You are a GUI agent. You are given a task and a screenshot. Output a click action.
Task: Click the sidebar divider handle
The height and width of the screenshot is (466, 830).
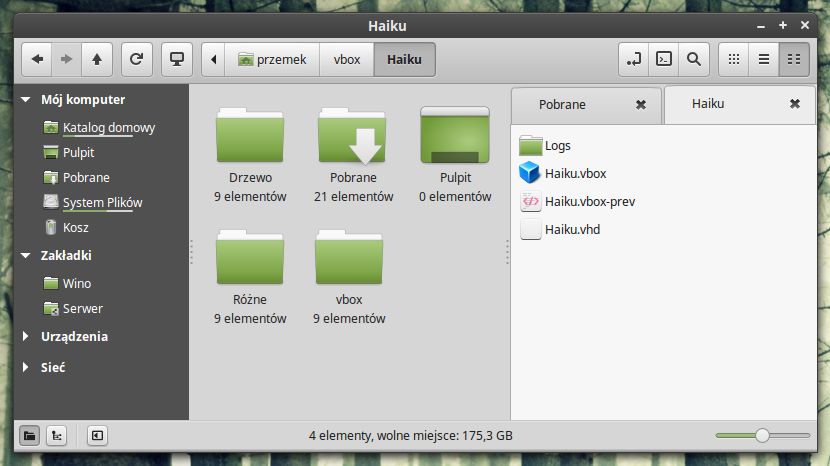(191, 252)
